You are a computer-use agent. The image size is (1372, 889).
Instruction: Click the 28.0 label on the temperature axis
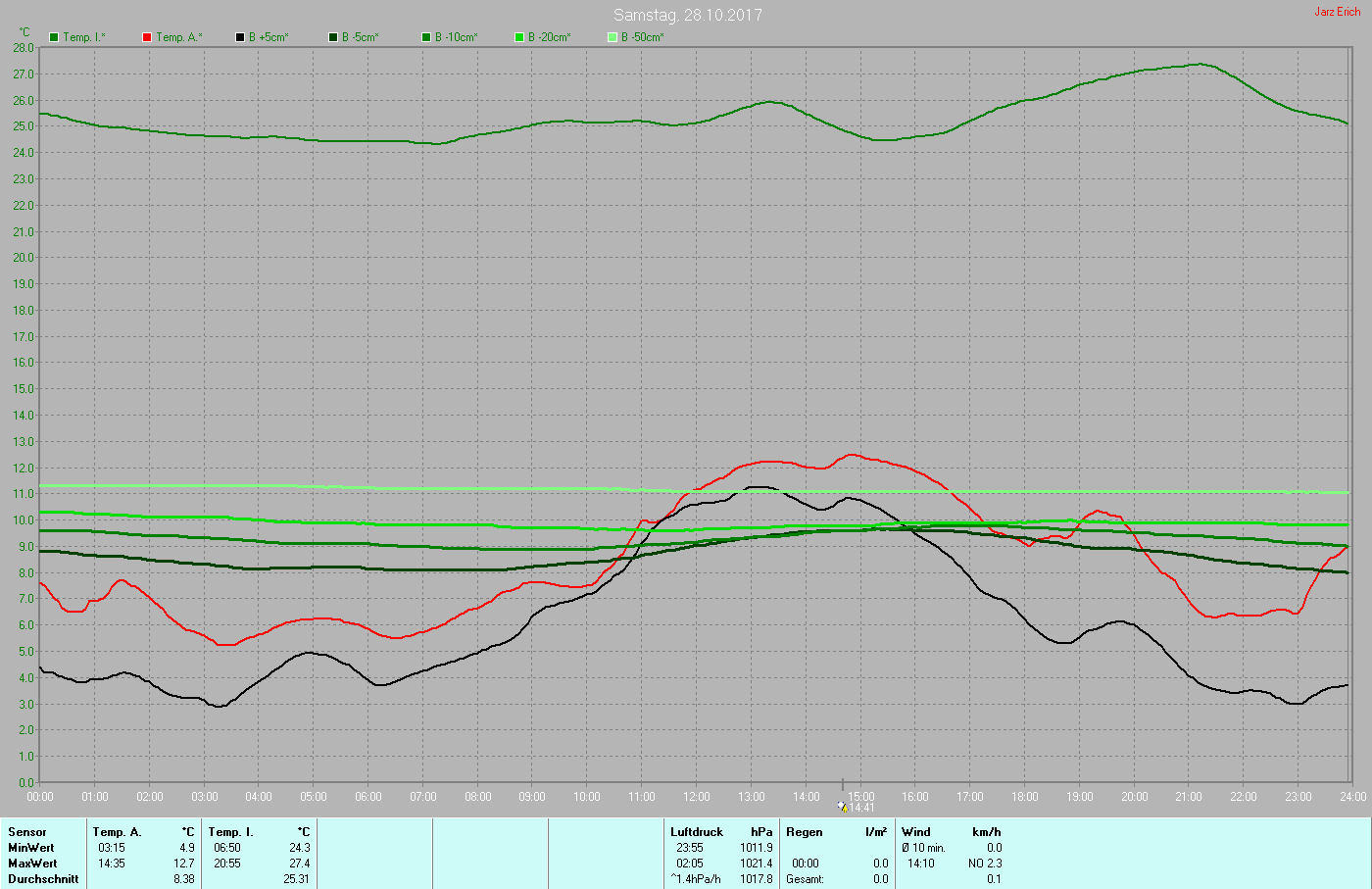click(23, 48)
